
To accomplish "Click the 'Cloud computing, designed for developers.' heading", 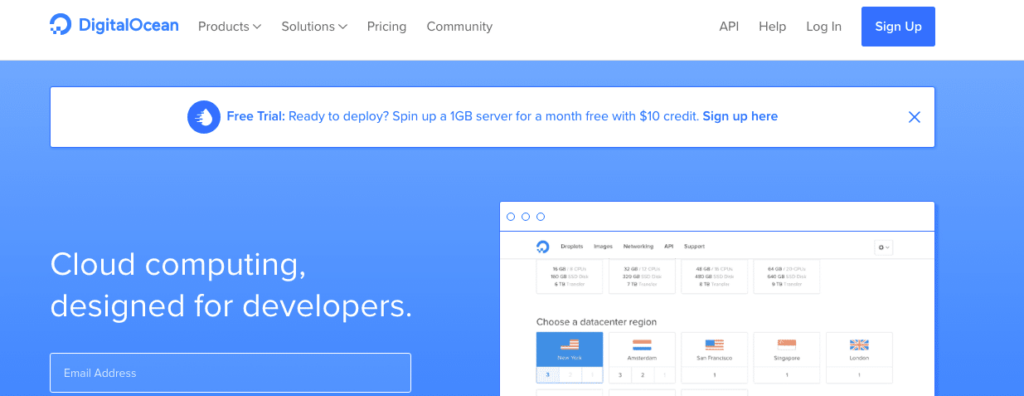I will [231, 285].
